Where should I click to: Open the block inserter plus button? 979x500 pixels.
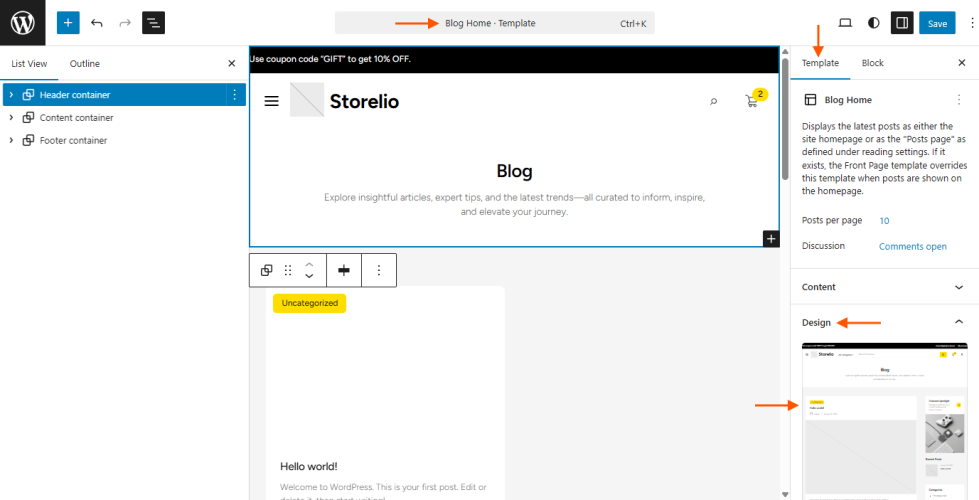[68, 22]
